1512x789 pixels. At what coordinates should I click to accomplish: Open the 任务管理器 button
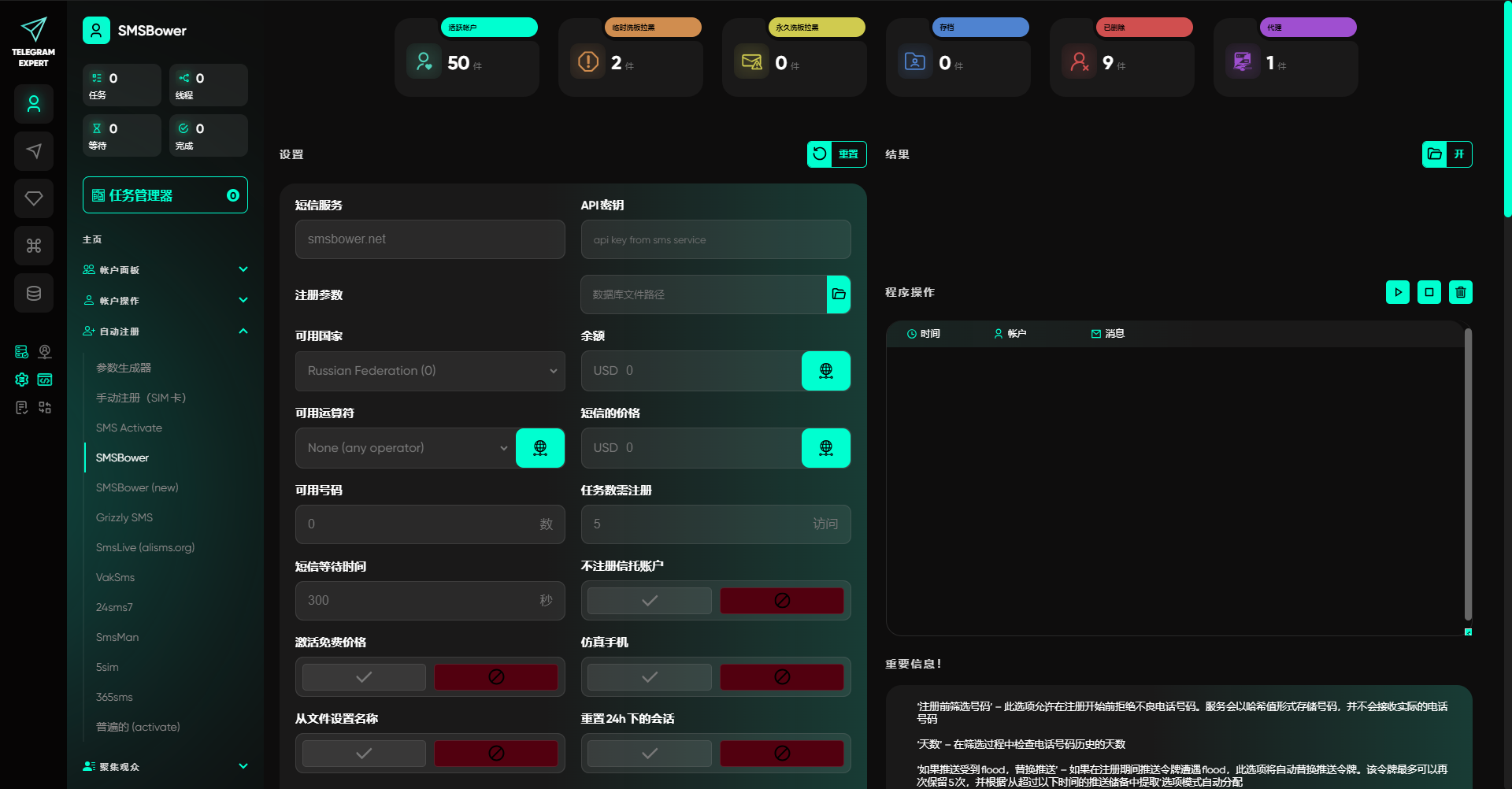tap(165, 195)
